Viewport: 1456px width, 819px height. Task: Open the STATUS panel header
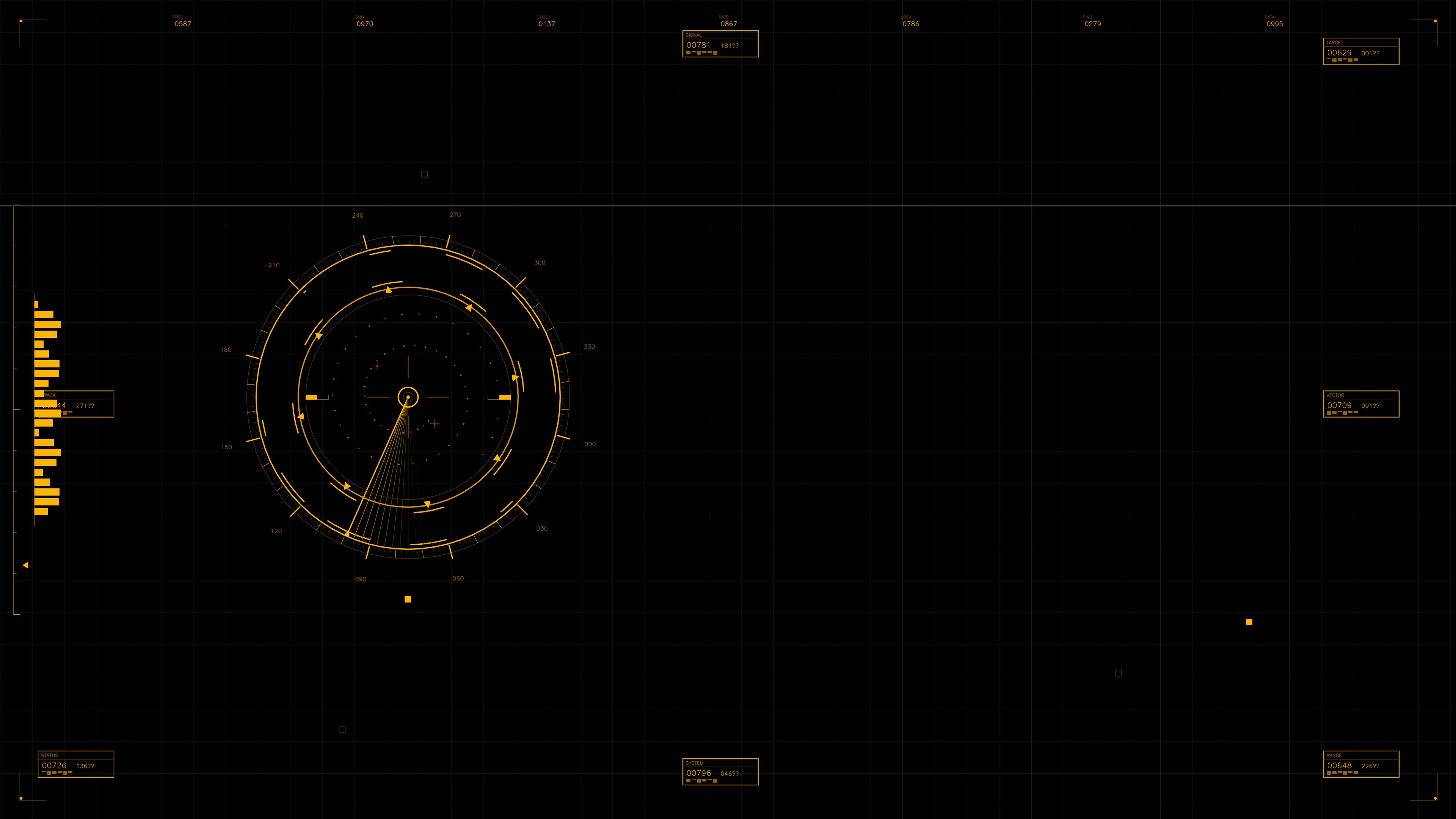pyautogui.click(x=50, y=755)
